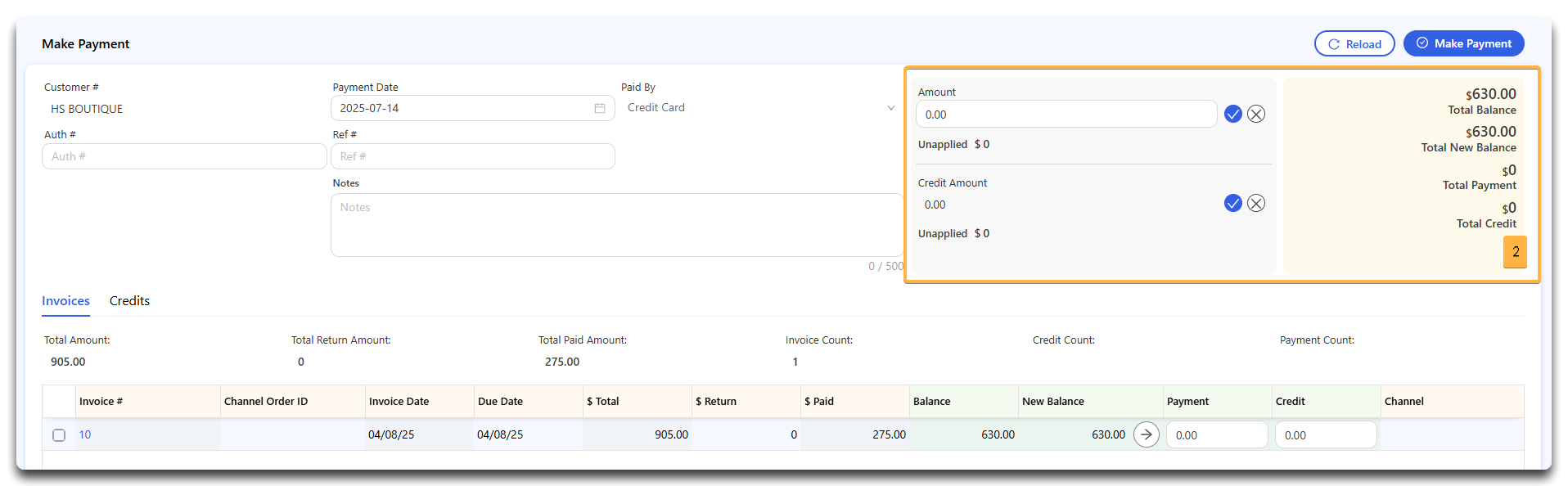Focus the Auth # input field
1568x486 pixels.
tap(184, 156)
